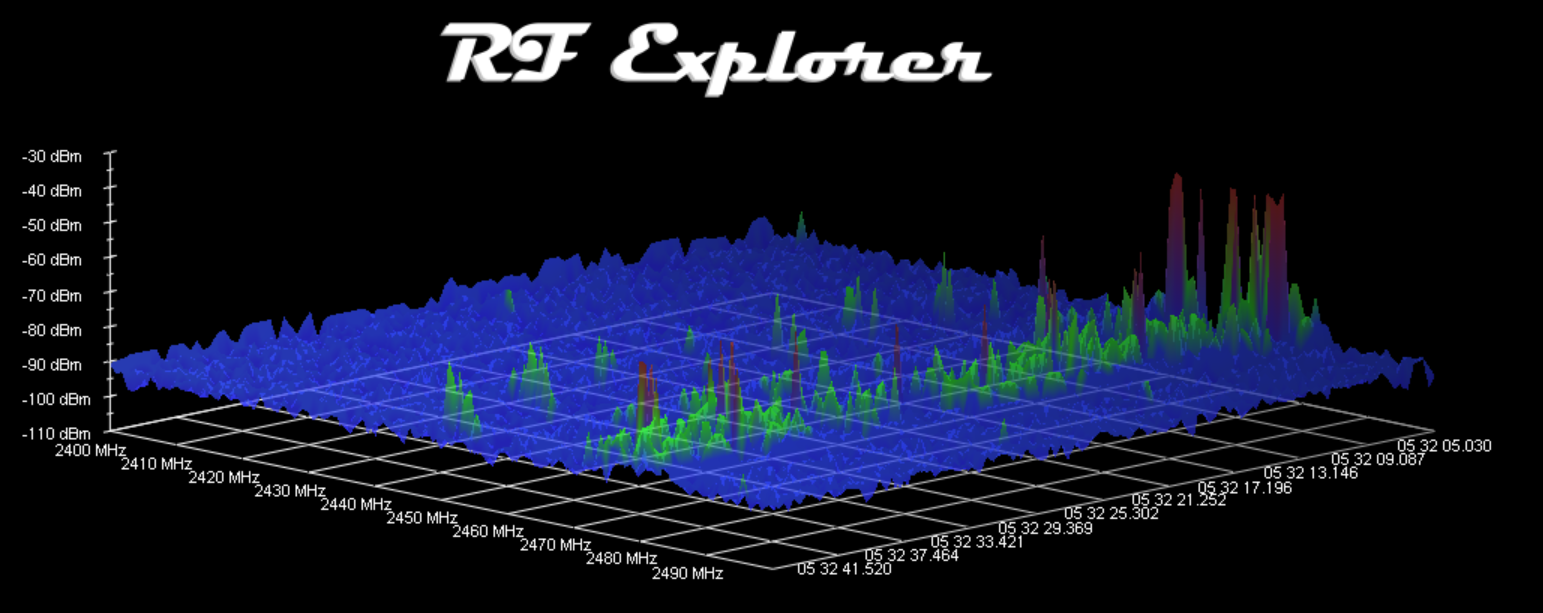The height and width of the screenshot is (613, 1543).
Task: Click the 05 32 13.146 time label
Action: point(1312,473)
